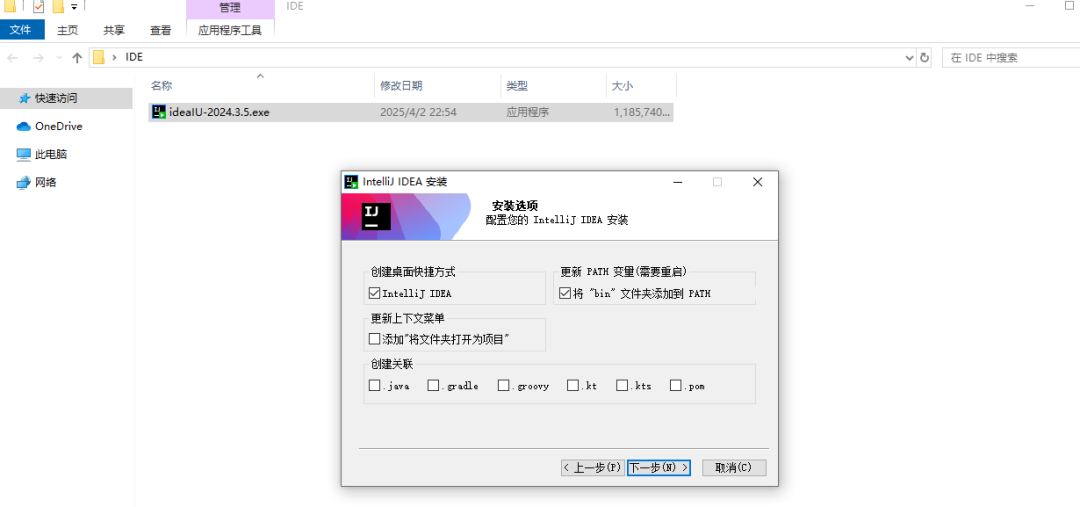
Task: Go up one folder level in Explorer
Action: click(x=77, y=58)
